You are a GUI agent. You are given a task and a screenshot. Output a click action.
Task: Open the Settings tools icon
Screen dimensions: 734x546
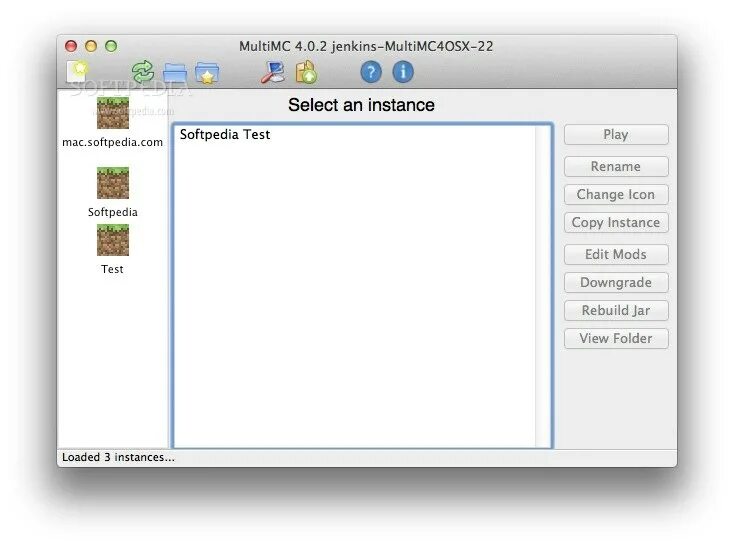click(x=272, y=72)
